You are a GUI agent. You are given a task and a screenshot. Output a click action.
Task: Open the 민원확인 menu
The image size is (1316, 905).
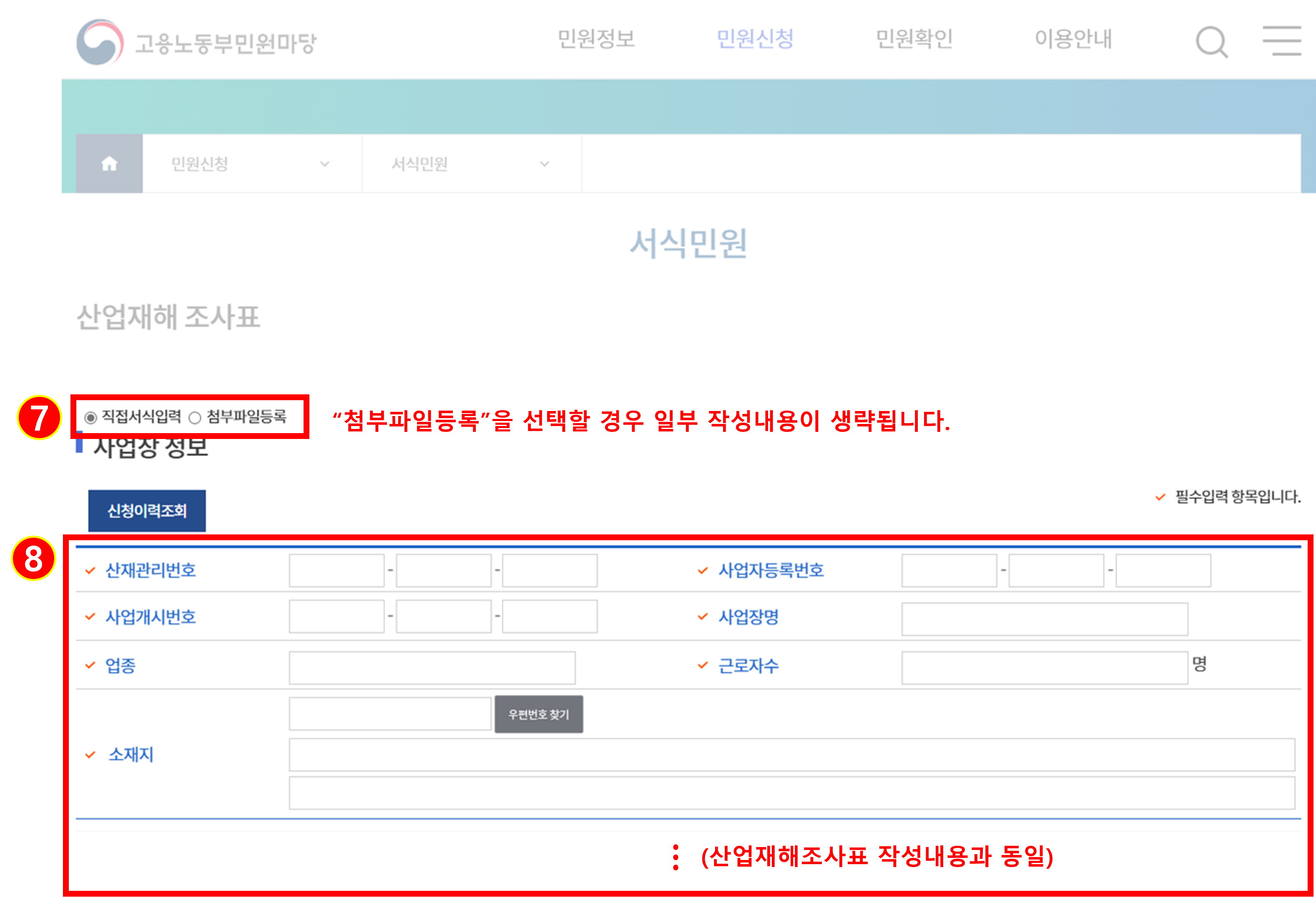(914, 38)
